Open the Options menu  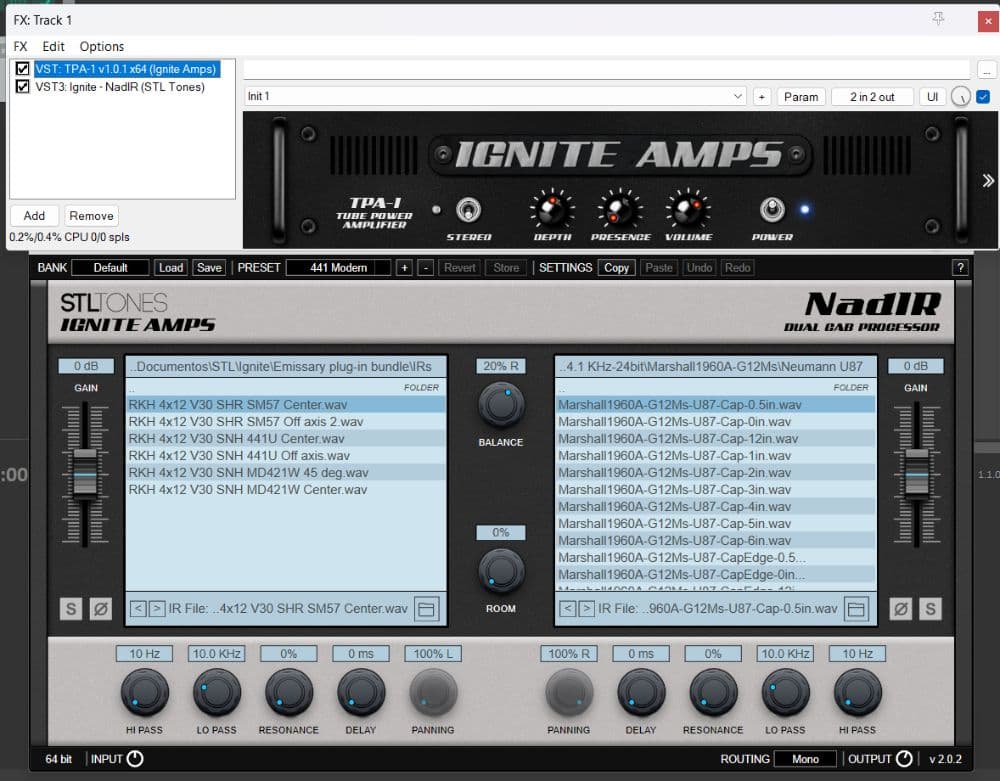click(101, 47)
